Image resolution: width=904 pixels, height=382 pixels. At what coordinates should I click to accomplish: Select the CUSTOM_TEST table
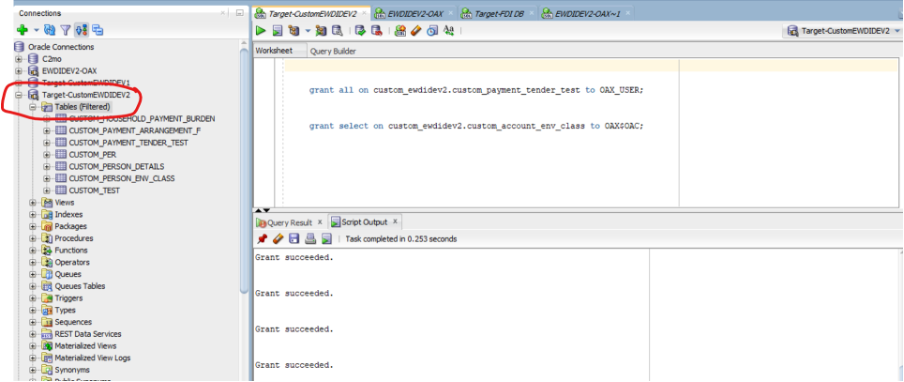pos(94,191)
